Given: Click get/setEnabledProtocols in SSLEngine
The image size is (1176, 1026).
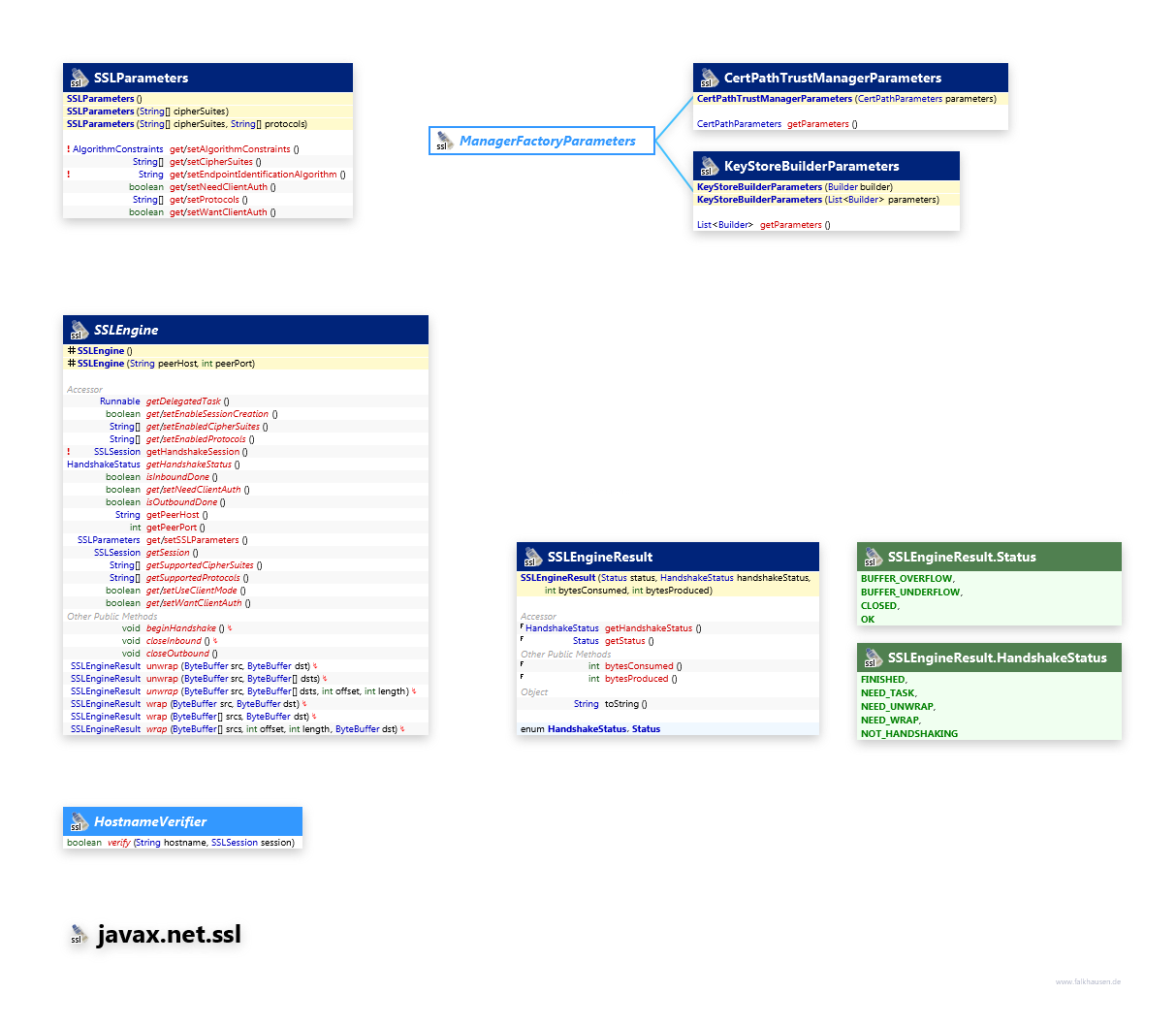Looking at the screenshot, I should (196, 439).
